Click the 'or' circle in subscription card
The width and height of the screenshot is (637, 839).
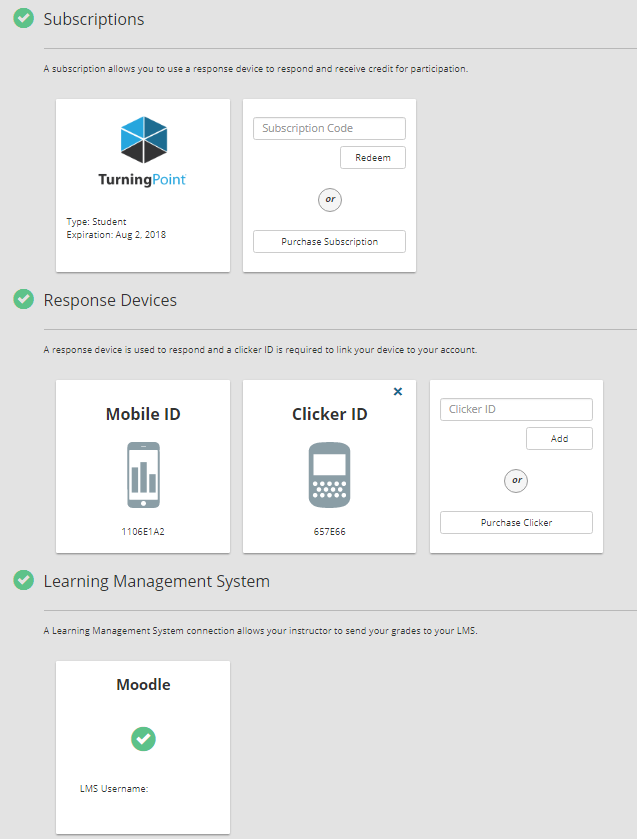(x=330, y=200)
